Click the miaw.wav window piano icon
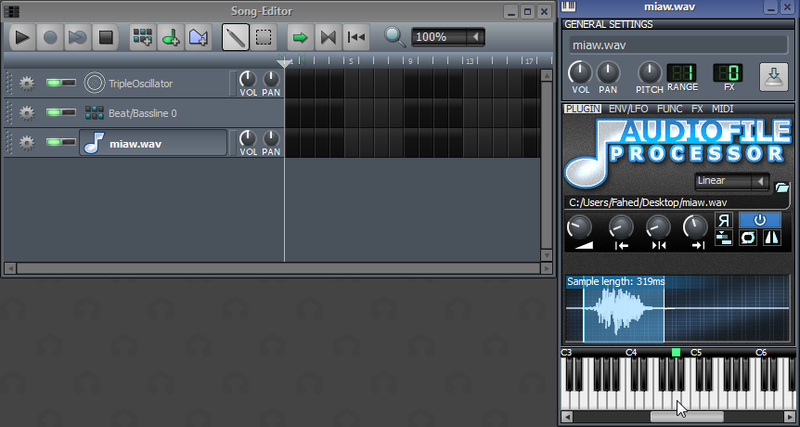This screenshot has width=800, height=427. click(x=568, y=7)
